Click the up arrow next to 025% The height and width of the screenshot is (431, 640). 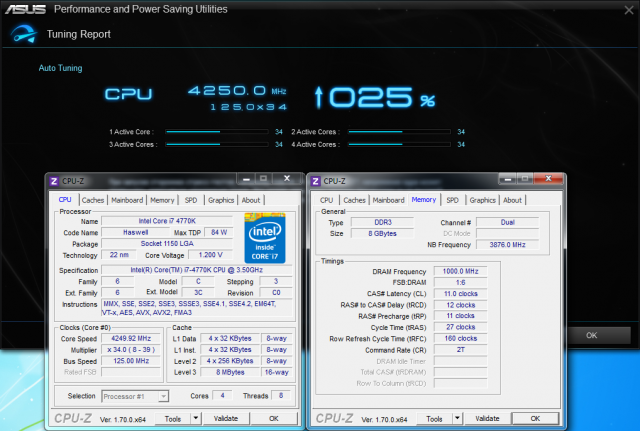(319, 97)
